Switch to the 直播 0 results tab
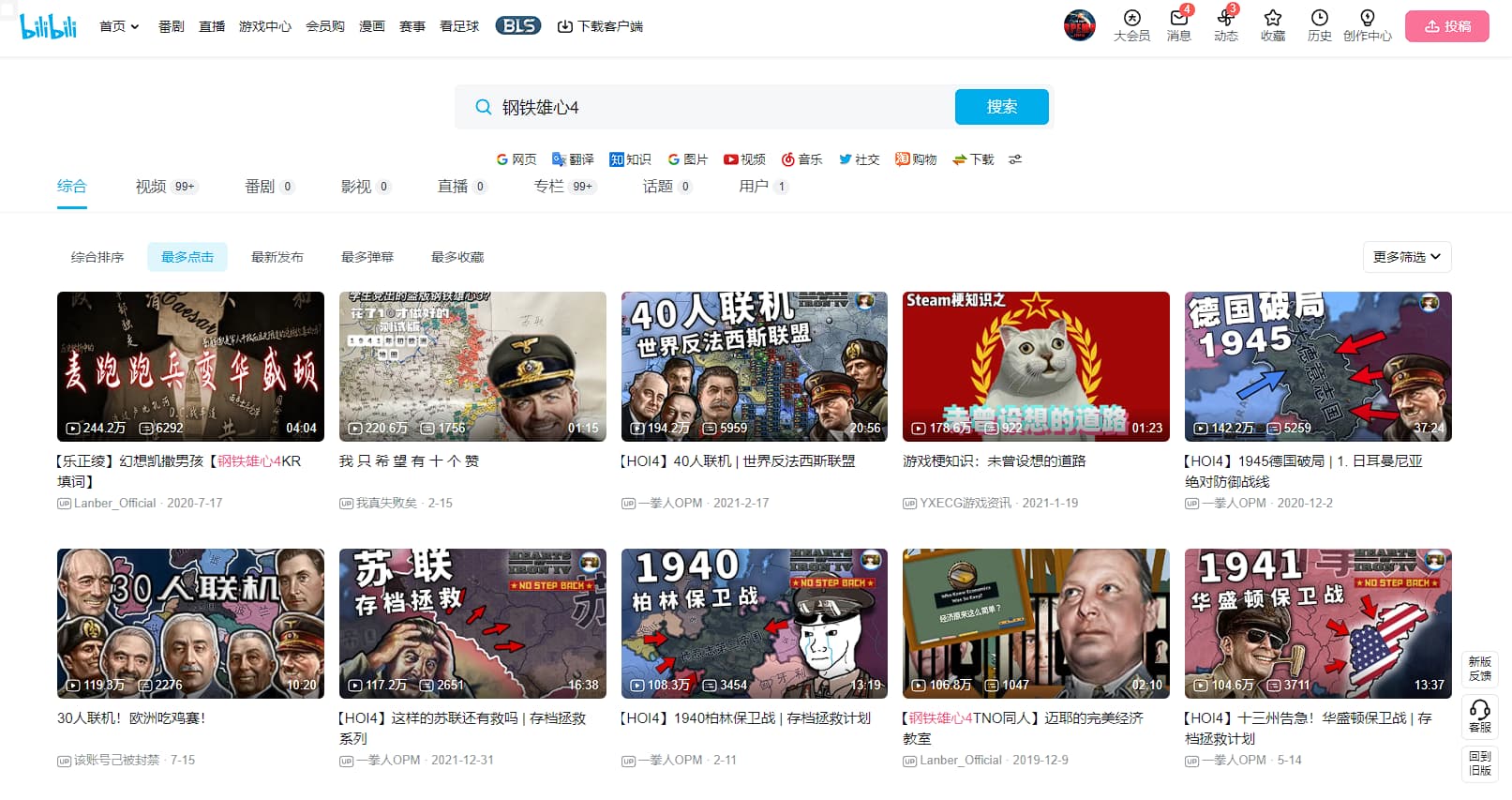Screen dimensions: 1512x800 (462, 187)
